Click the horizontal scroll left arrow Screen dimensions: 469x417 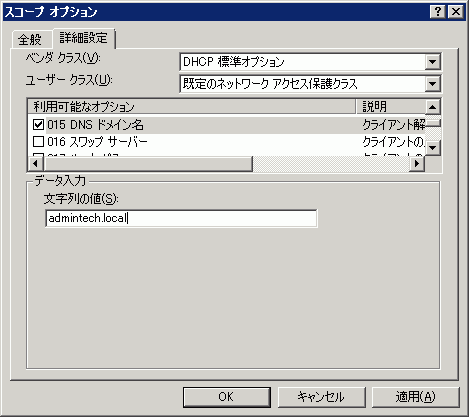35,164
